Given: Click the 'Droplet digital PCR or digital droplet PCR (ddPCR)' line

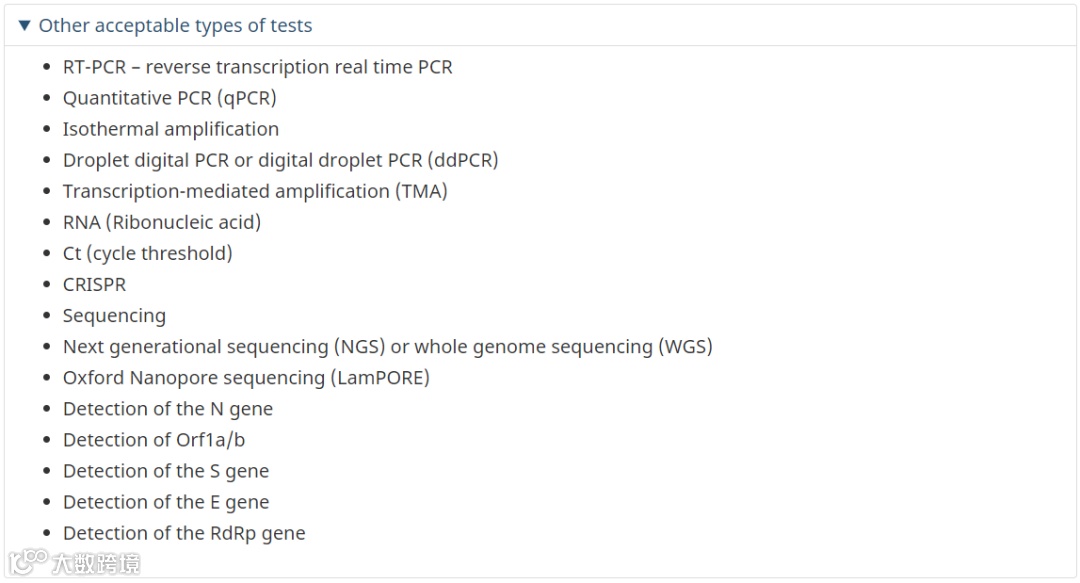Looking at the screenshot, I should coord(280,160).
